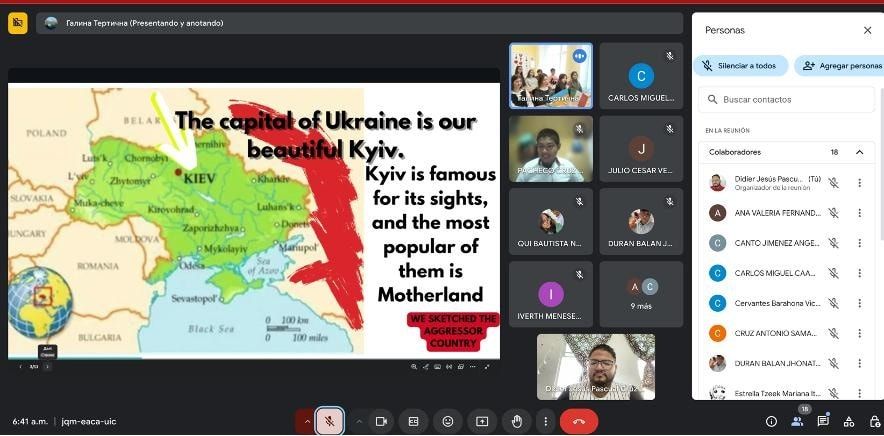Screen dimensions: 884x436
Task: Open options menu for CANTO JIMENEZ ANGE...
Action: (x=859, y=243)
